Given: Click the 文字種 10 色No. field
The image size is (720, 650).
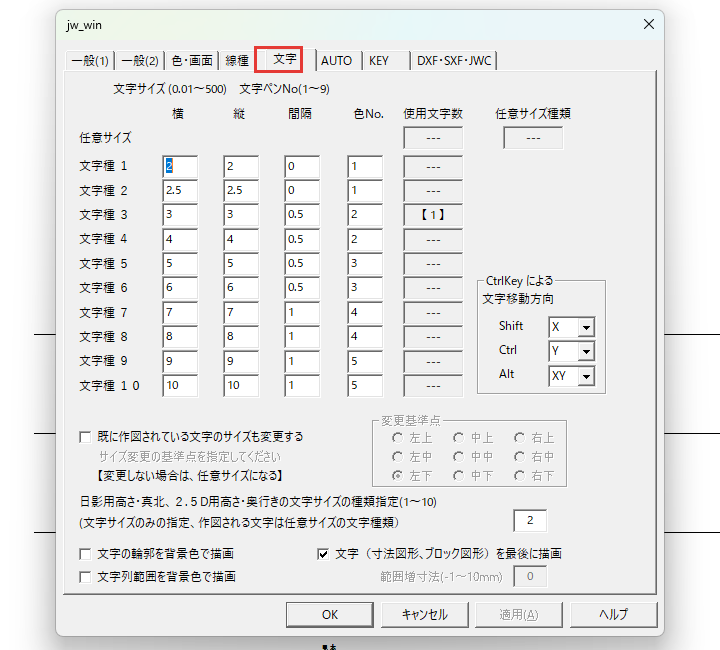Looking at the screenshot, I should click(x=365, y=386).
